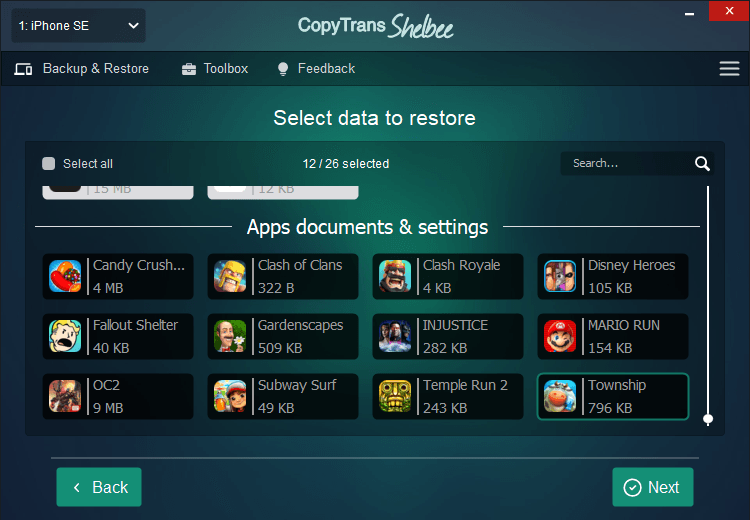750x520 pixels.
Task: Click the Backup & Restore devices icon
Action: (23, 69)
